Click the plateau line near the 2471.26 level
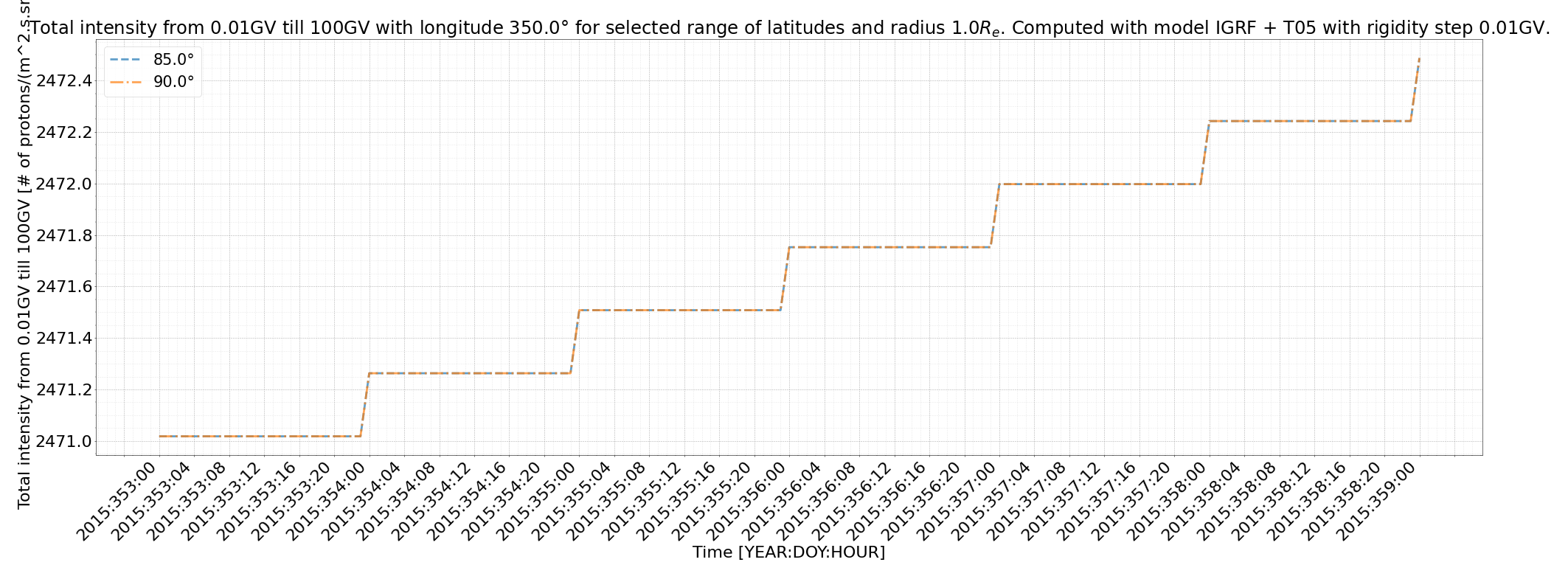1568x579 pixels. (469, 373)
